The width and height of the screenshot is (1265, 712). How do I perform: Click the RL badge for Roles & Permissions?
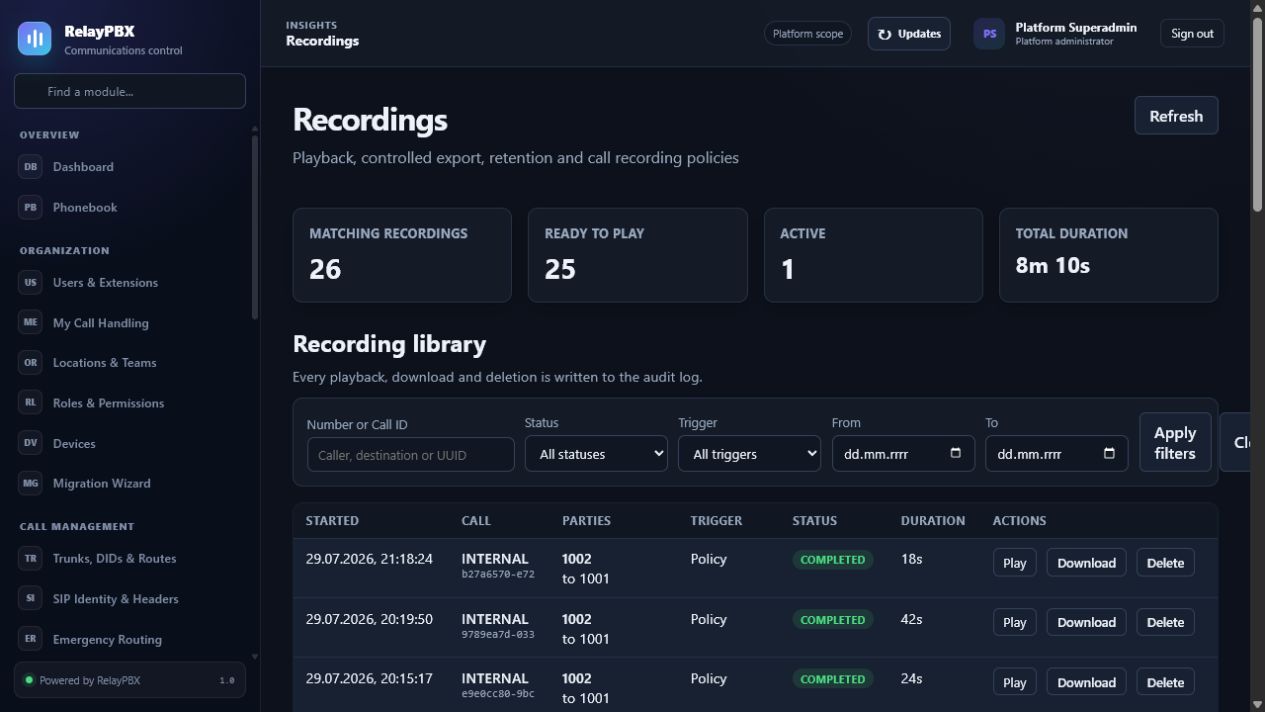click(x=30, y=403)
